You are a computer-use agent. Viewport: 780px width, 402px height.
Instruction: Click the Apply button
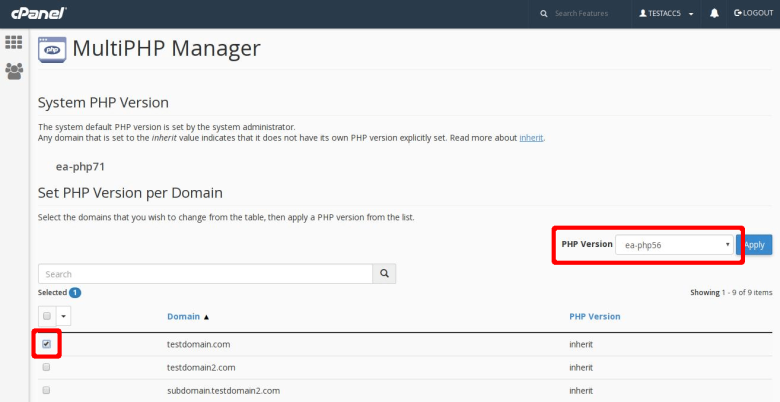click(x=754, y=245)
